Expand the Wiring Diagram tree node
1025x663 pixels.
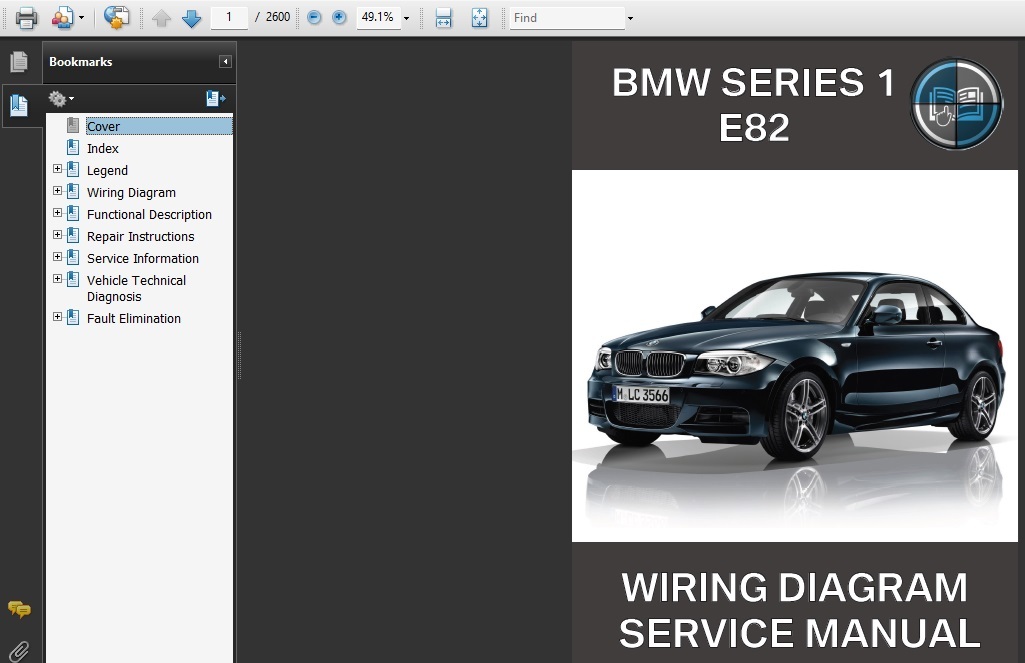click(58, 191)
